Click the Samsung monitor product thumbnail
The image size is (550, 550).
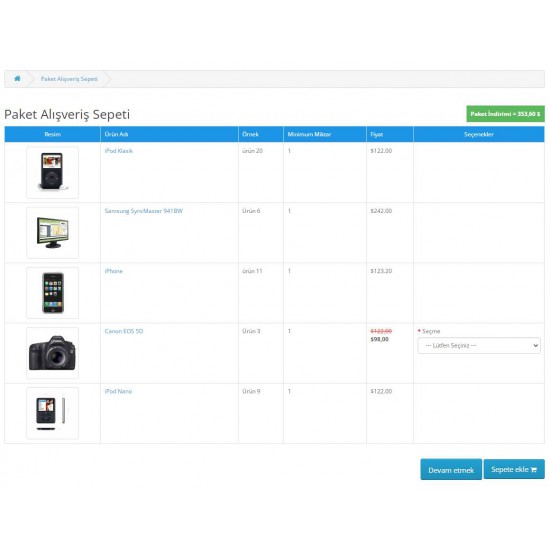click(53, 233)
